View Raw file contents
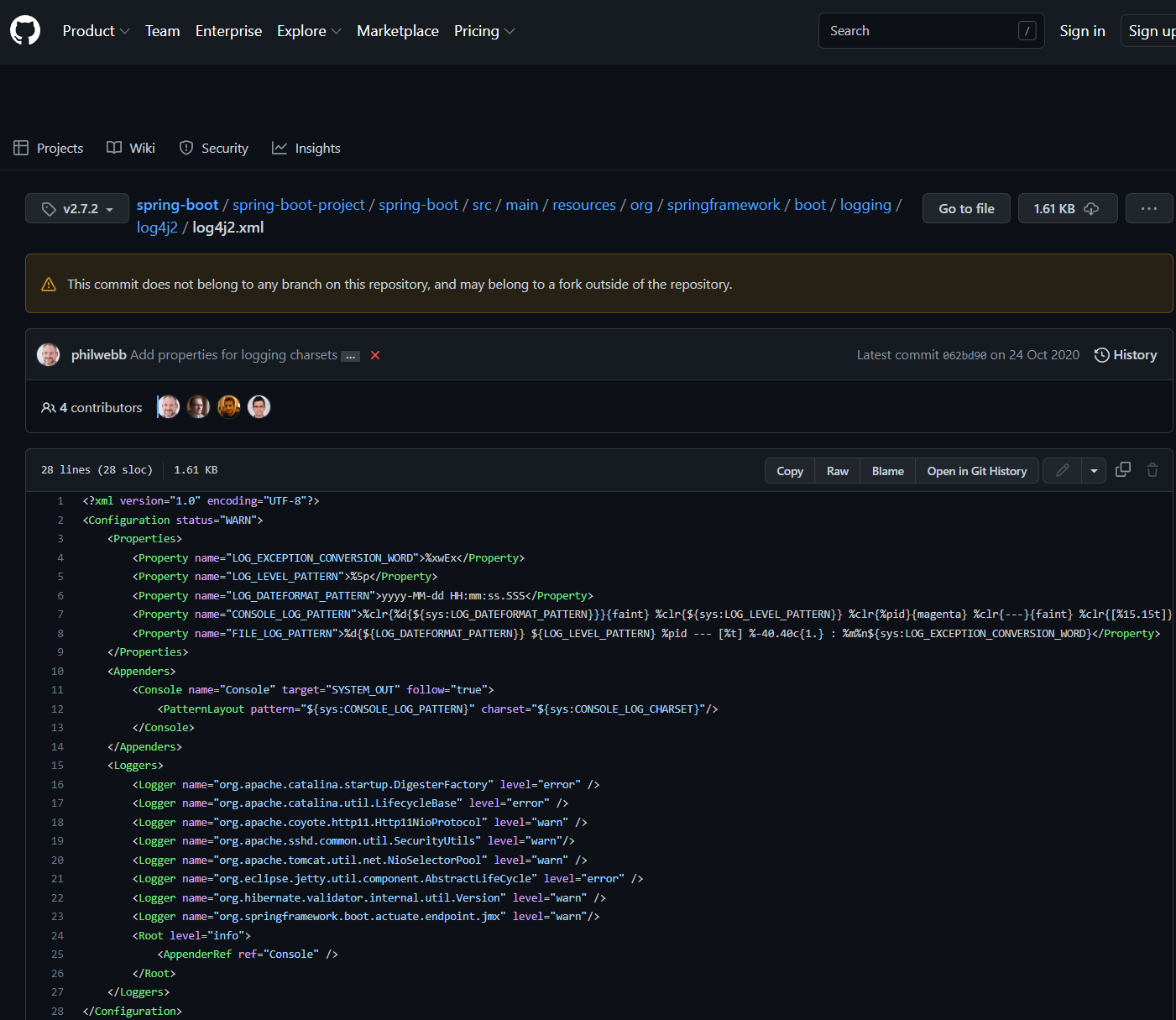This screenshot has height=1020, width=1176. click(838, 471)
